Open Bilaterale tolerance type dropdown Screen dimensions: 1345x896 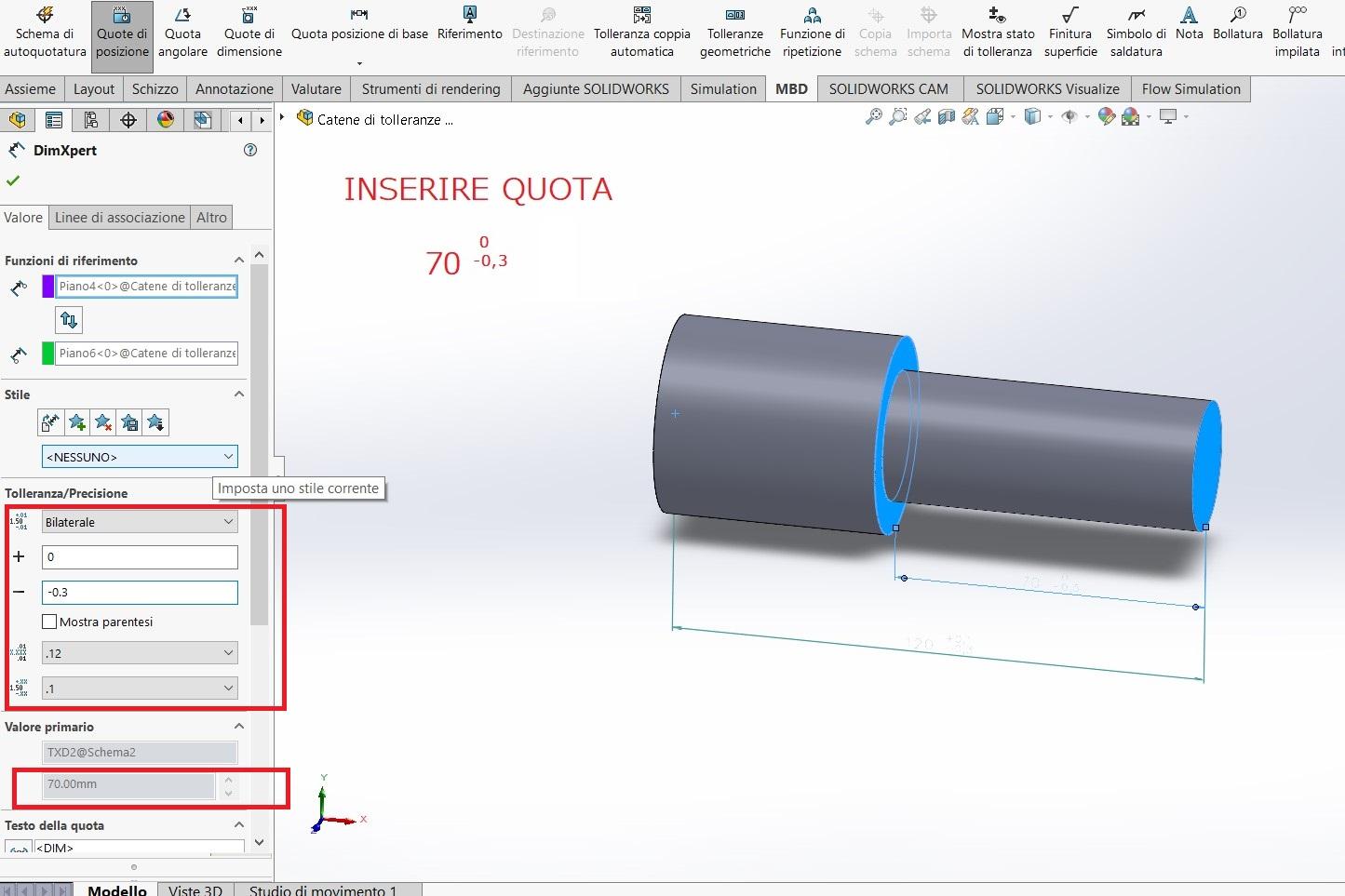140,522
